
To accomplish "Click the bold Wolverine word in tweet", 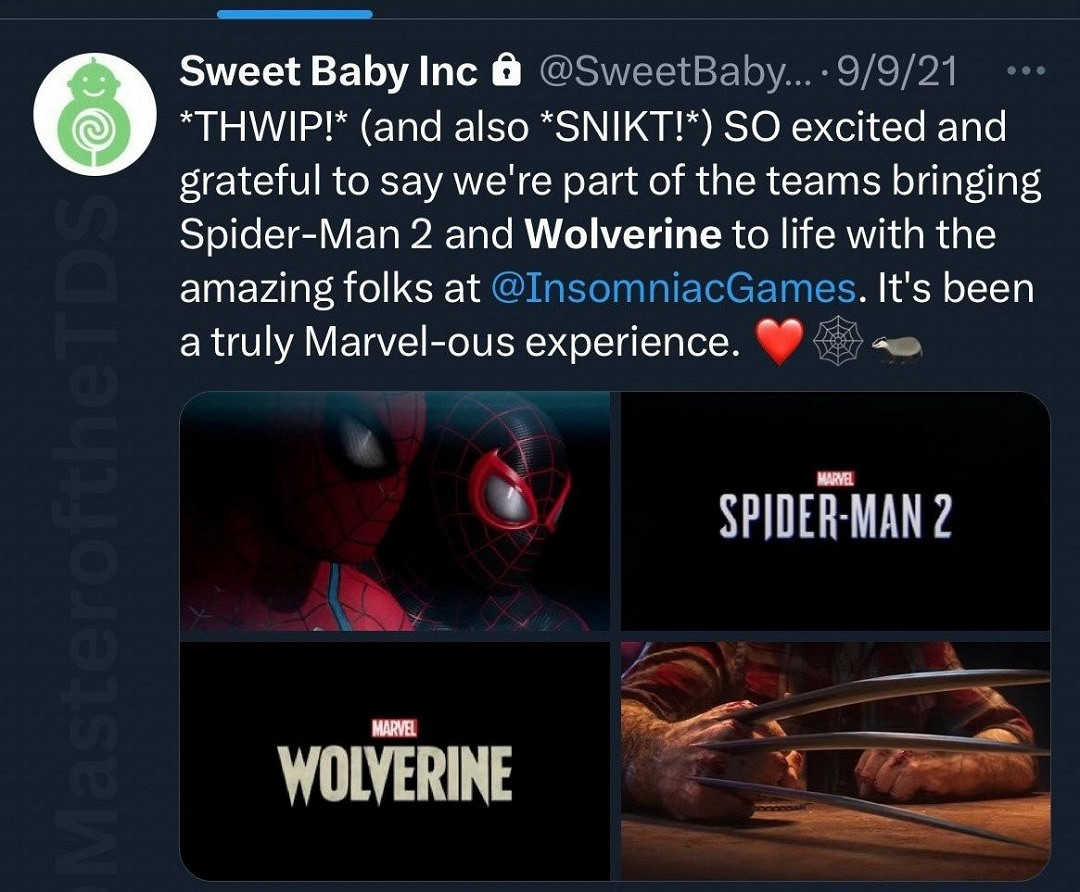I will (622, 236).
